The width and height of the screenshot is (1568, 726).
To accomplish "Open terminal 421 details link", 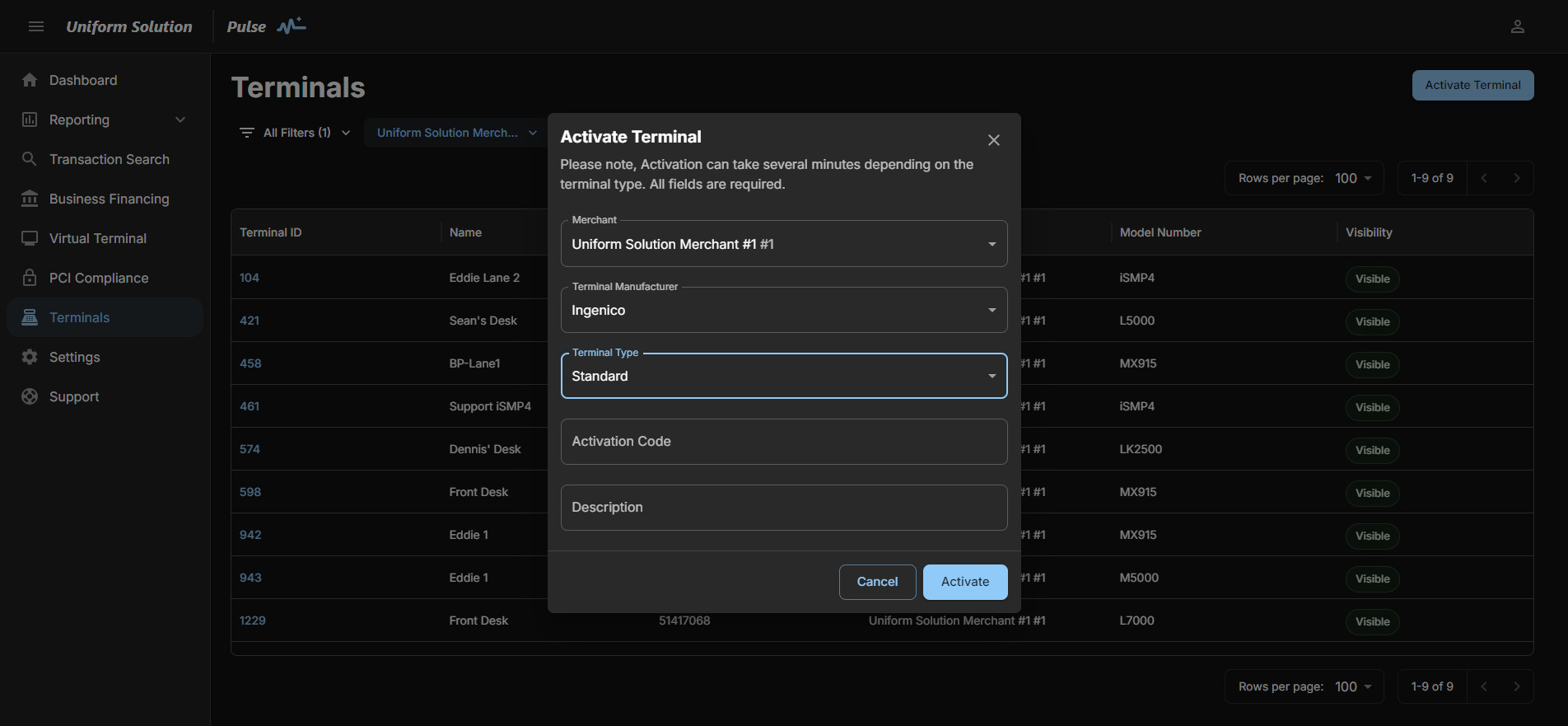I will tap(250, 321).
